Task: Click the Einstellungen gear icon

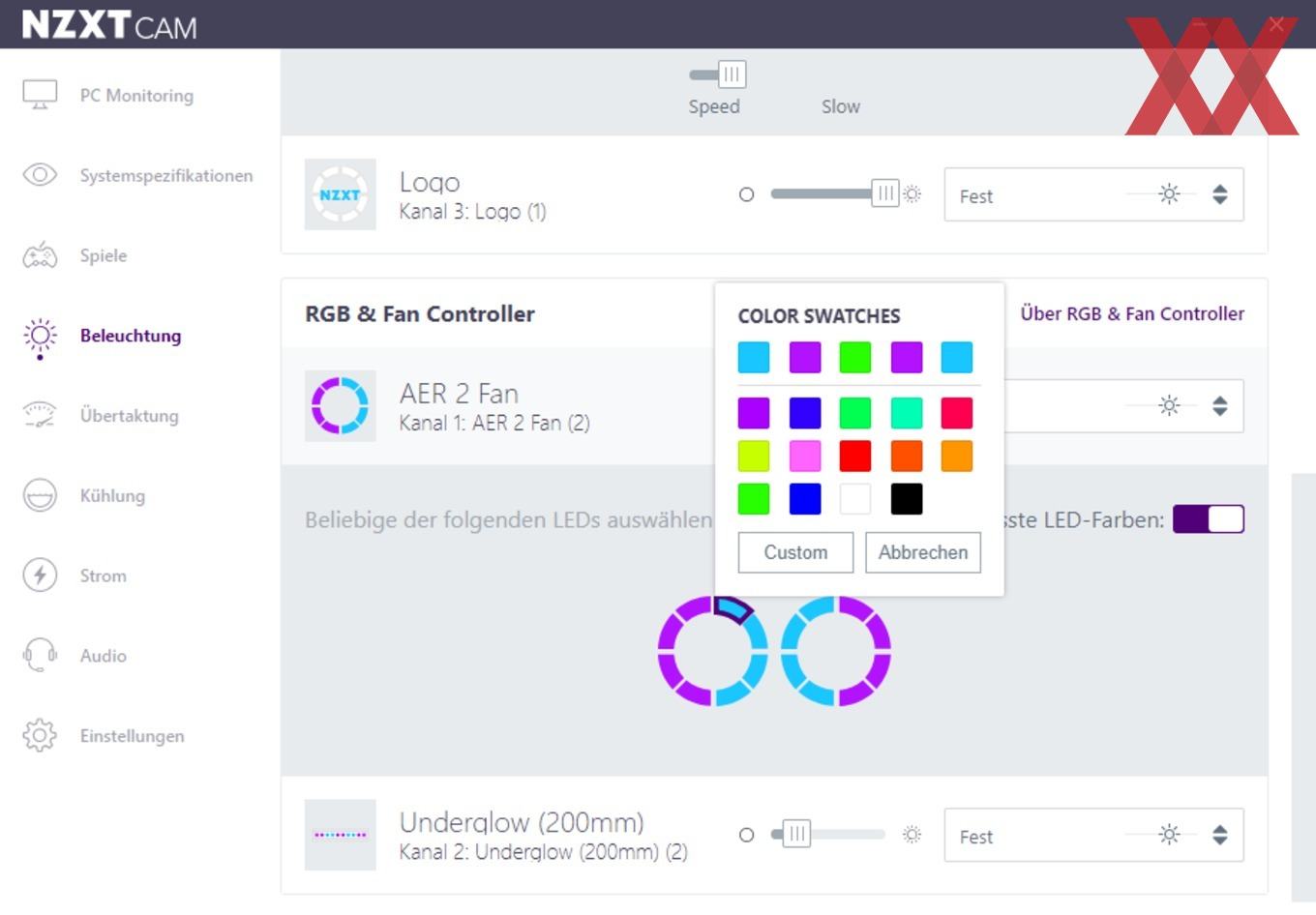Action: click(40, 735)
